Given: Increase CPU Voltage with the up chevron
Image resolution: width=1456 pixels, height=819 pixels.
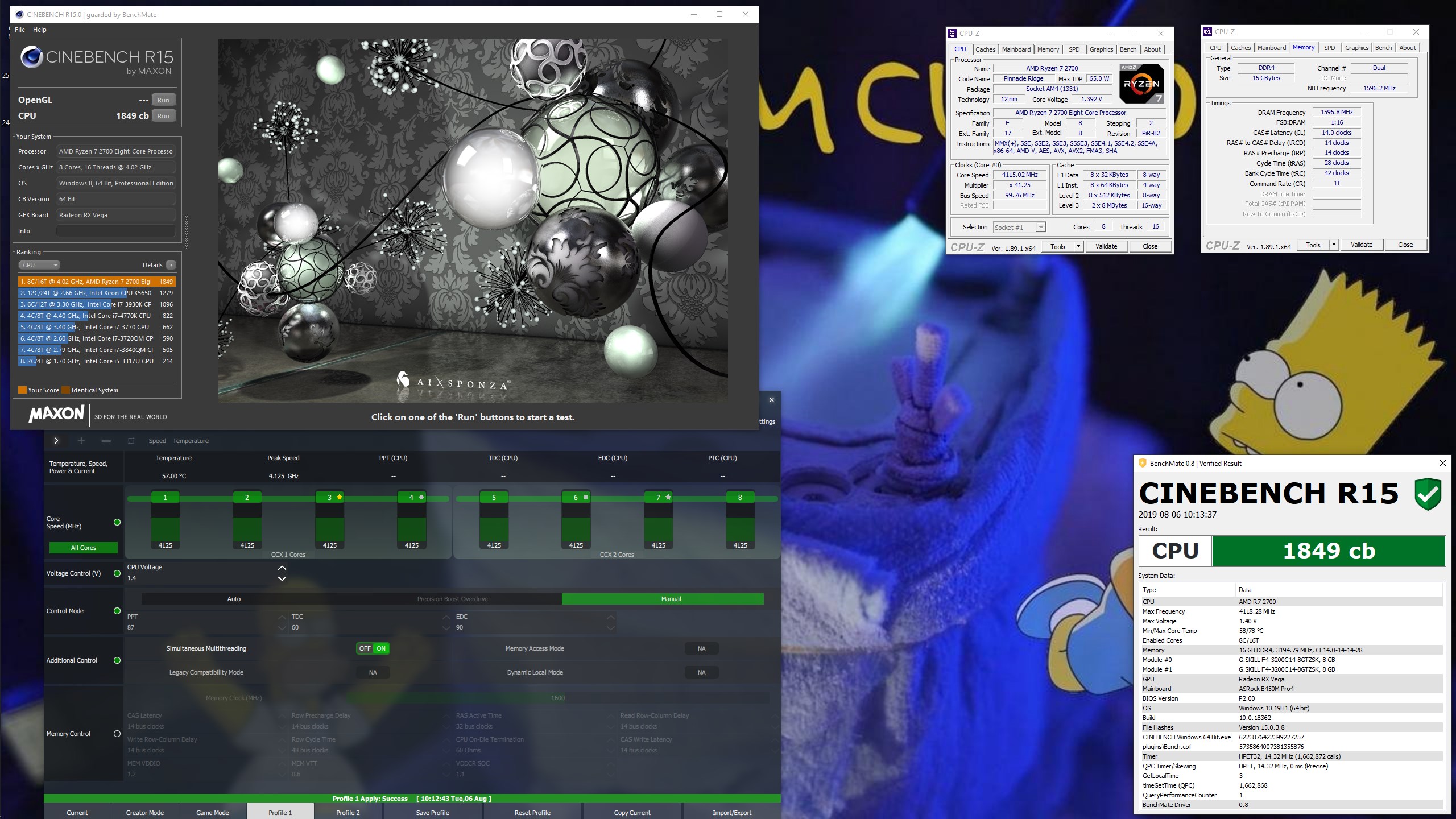Looking at the screenshot, I should [282, 568].
